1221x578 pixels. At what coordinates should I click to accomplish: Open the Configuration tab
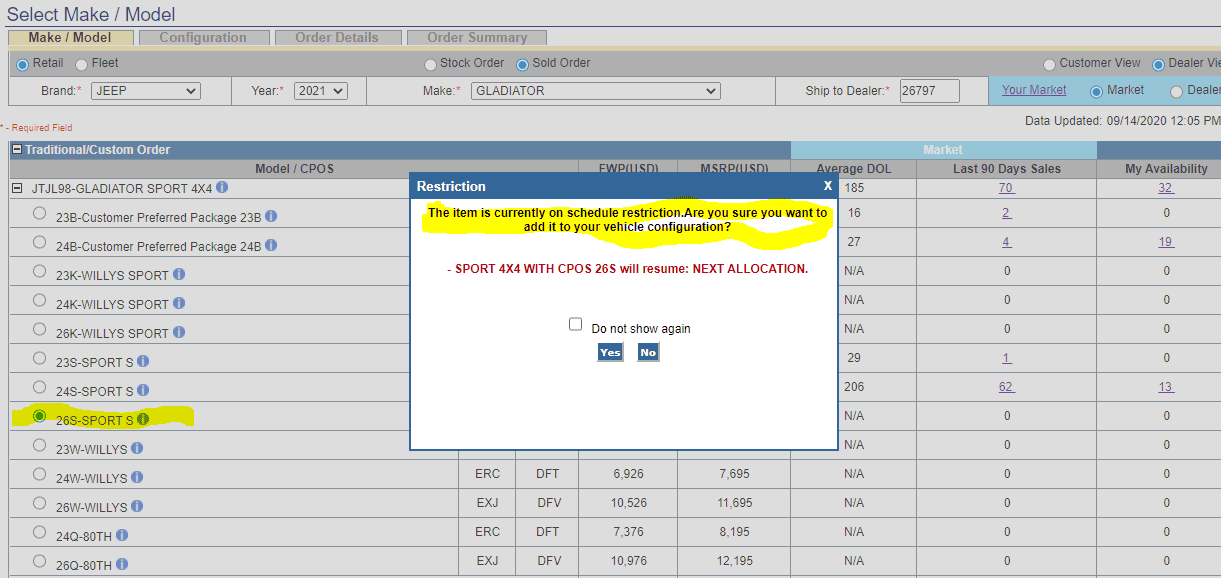click(203, 38)
